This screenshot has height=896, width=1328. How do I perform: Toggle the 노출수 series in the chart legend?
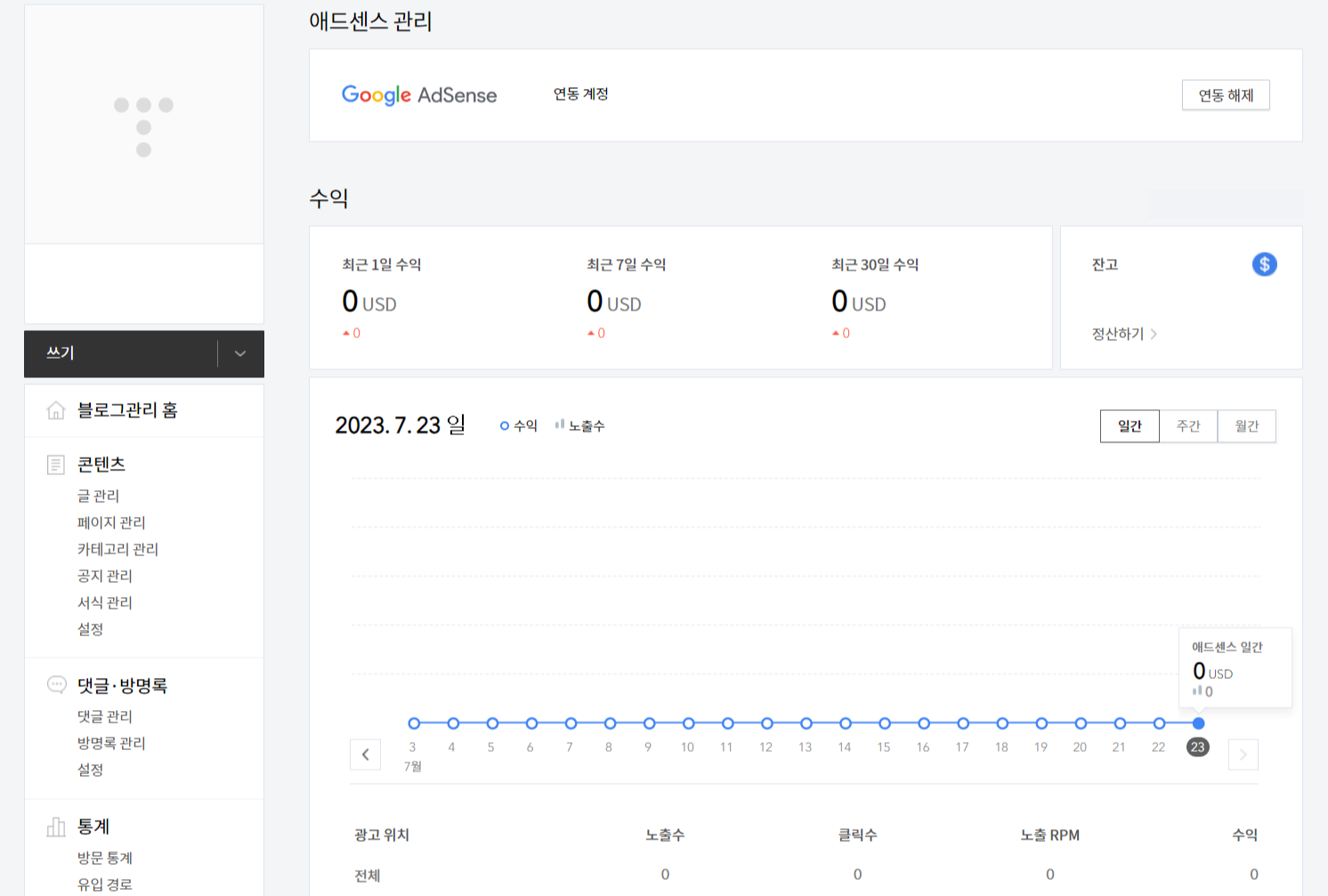pos(581,425)
